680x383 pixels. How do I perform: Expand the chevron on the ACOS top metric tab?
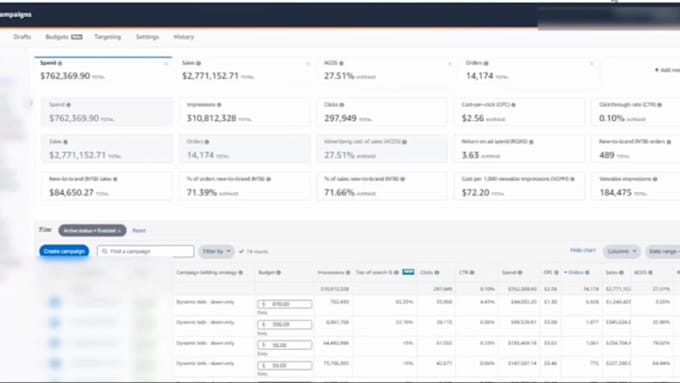pos(450,64)
